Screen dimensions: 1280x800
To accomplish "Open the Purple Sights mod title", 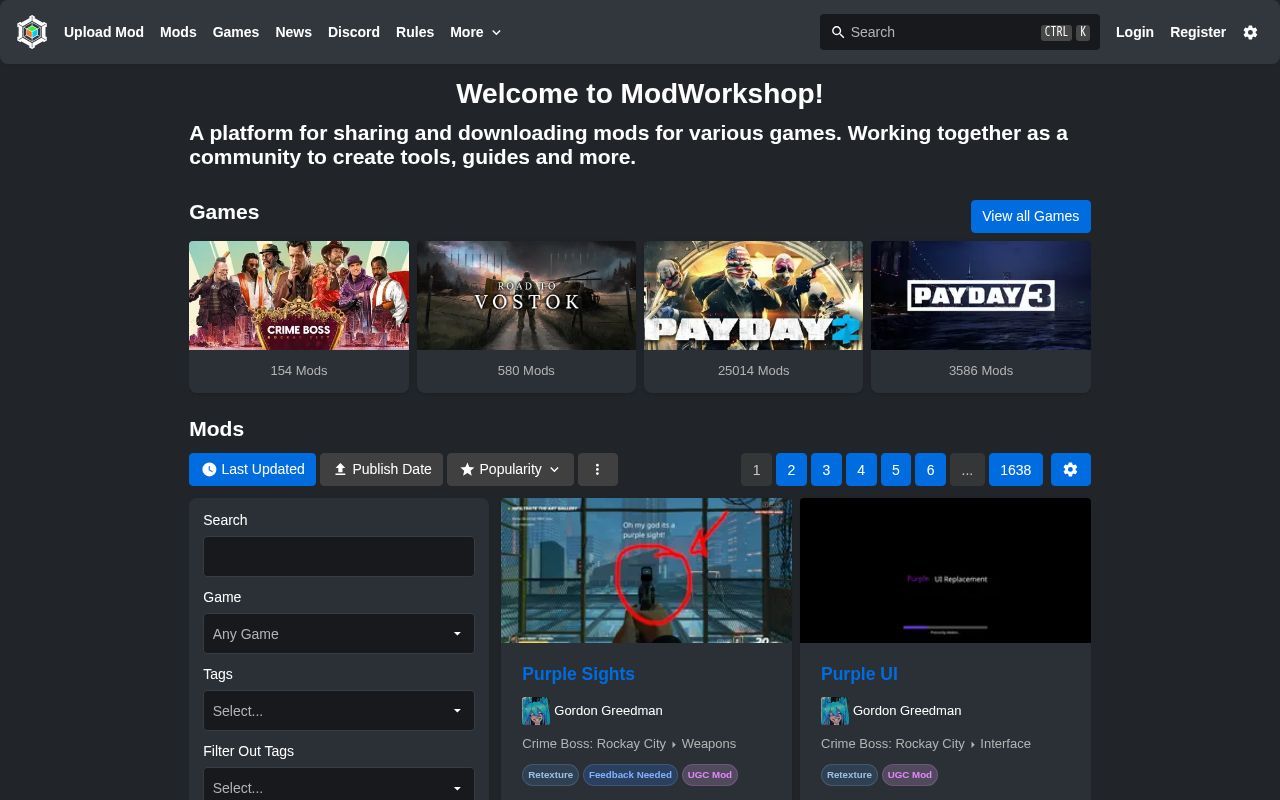I will pyautogui.click(x=578, y=674).
